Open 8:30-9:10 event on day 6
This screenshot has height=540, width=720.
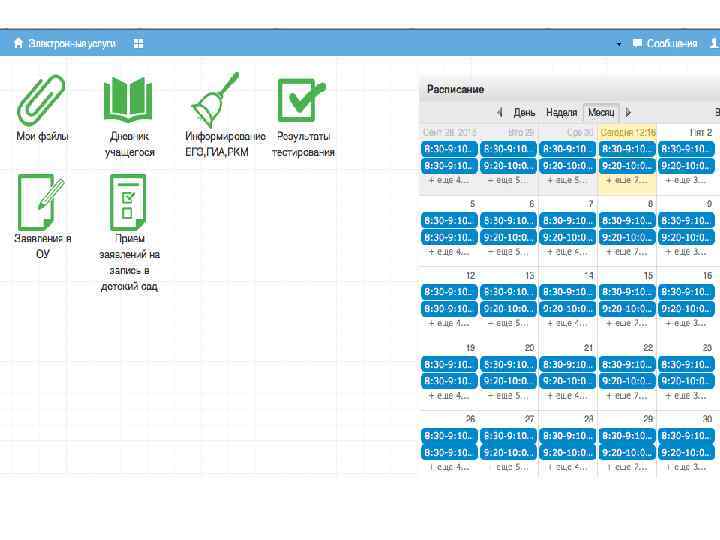pyautogui.click(x=508, y=220)
